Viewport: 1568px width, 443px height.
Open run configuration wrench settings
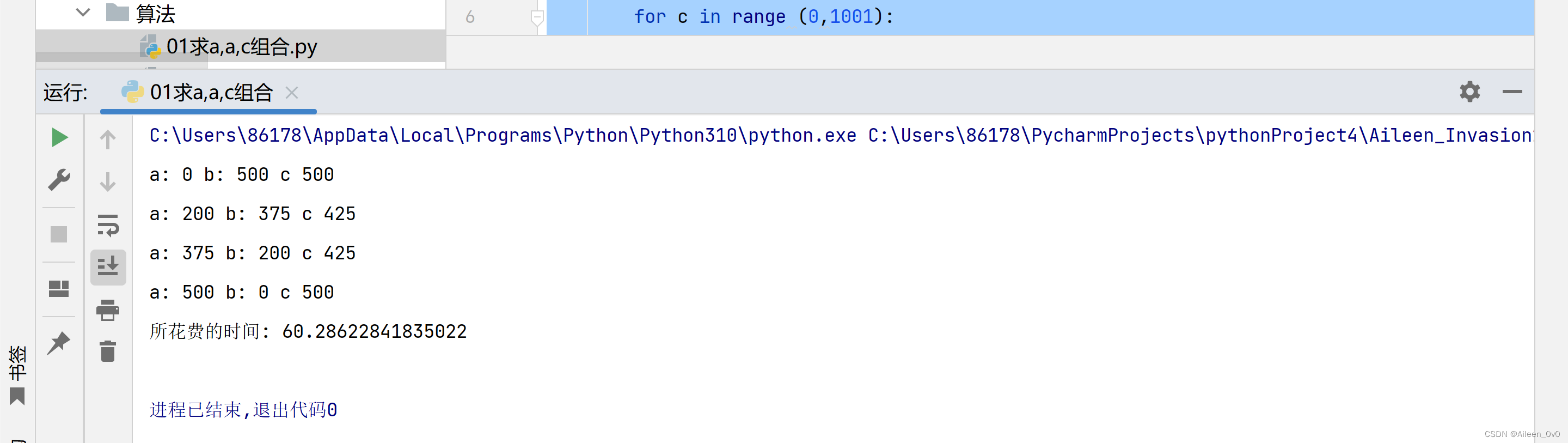pyautogui.click(x=59, y=180)
